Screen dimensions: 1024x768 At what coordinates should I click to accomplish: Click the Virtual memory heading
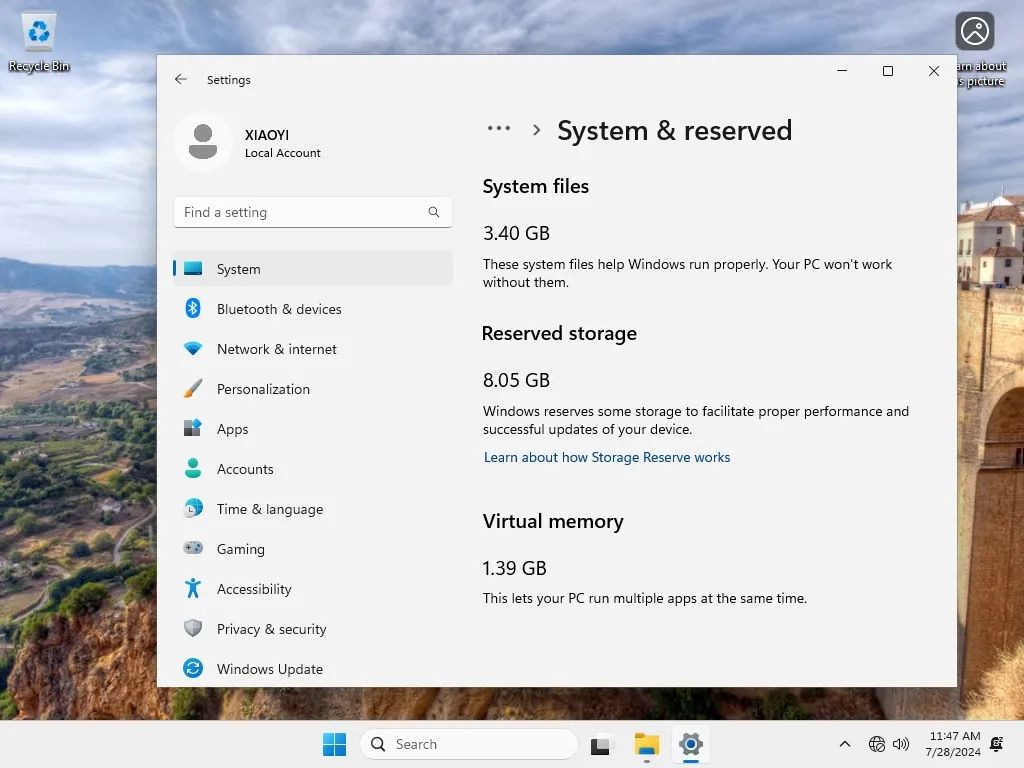click(552, 521)
